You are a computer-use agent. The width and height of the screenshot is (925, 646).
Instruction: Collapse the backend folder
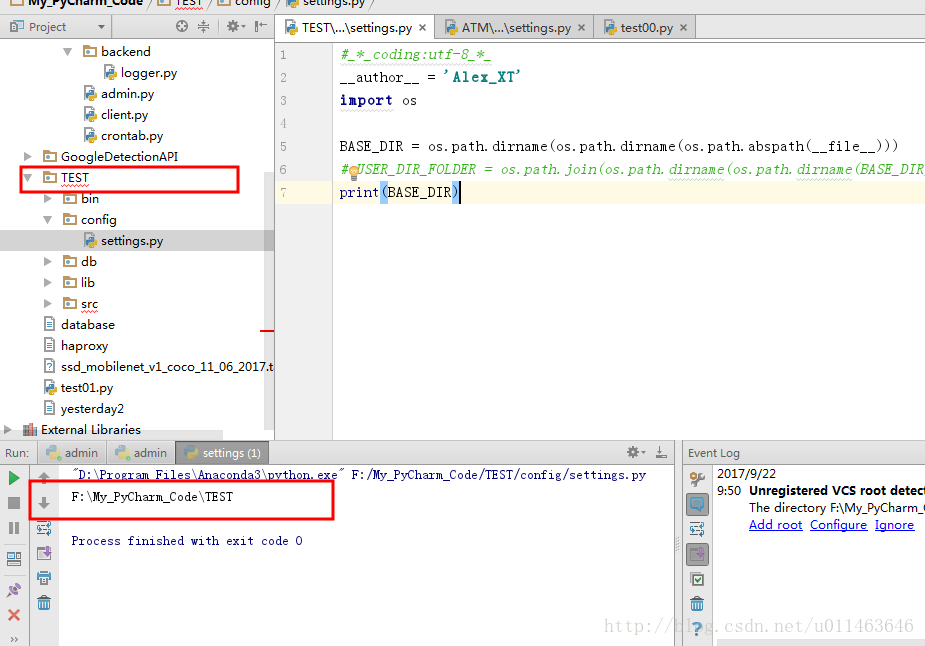68,52
